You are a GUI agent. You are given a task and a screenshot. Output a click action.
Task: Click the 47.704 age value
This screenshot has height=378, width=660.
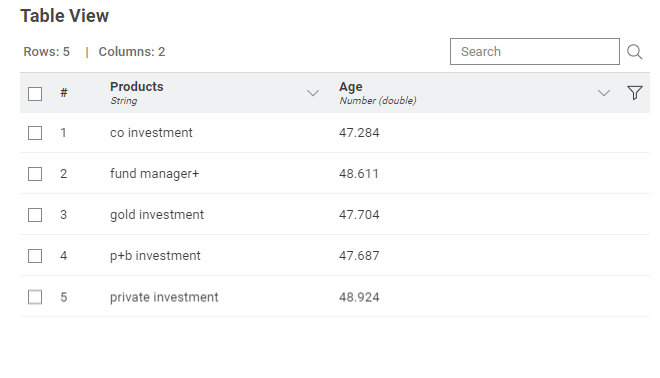[x=359, y=215]
